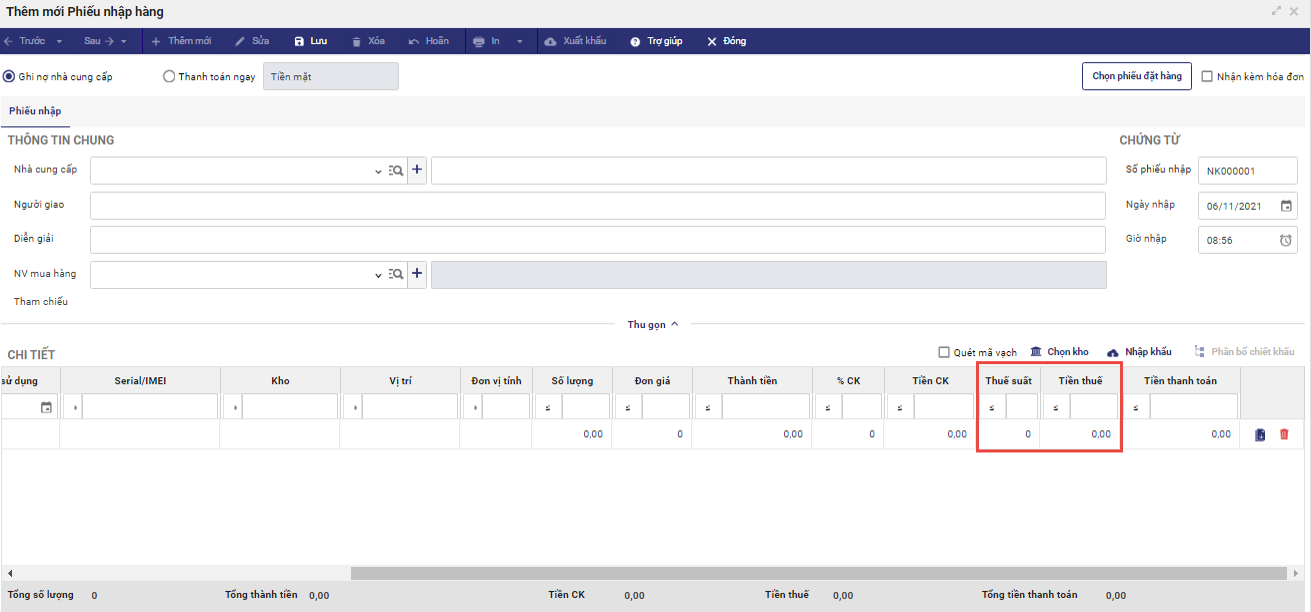Screen dimensions: 1311x612
Task: Open Trợ giúp help
Action: pos(656,41)
